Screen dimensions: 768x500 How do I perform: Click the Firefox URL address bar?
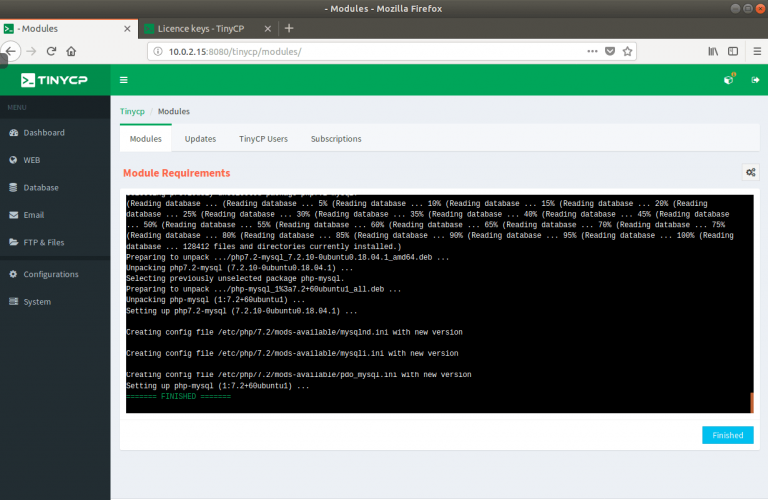pyautogui.click(x=370, y=50)
